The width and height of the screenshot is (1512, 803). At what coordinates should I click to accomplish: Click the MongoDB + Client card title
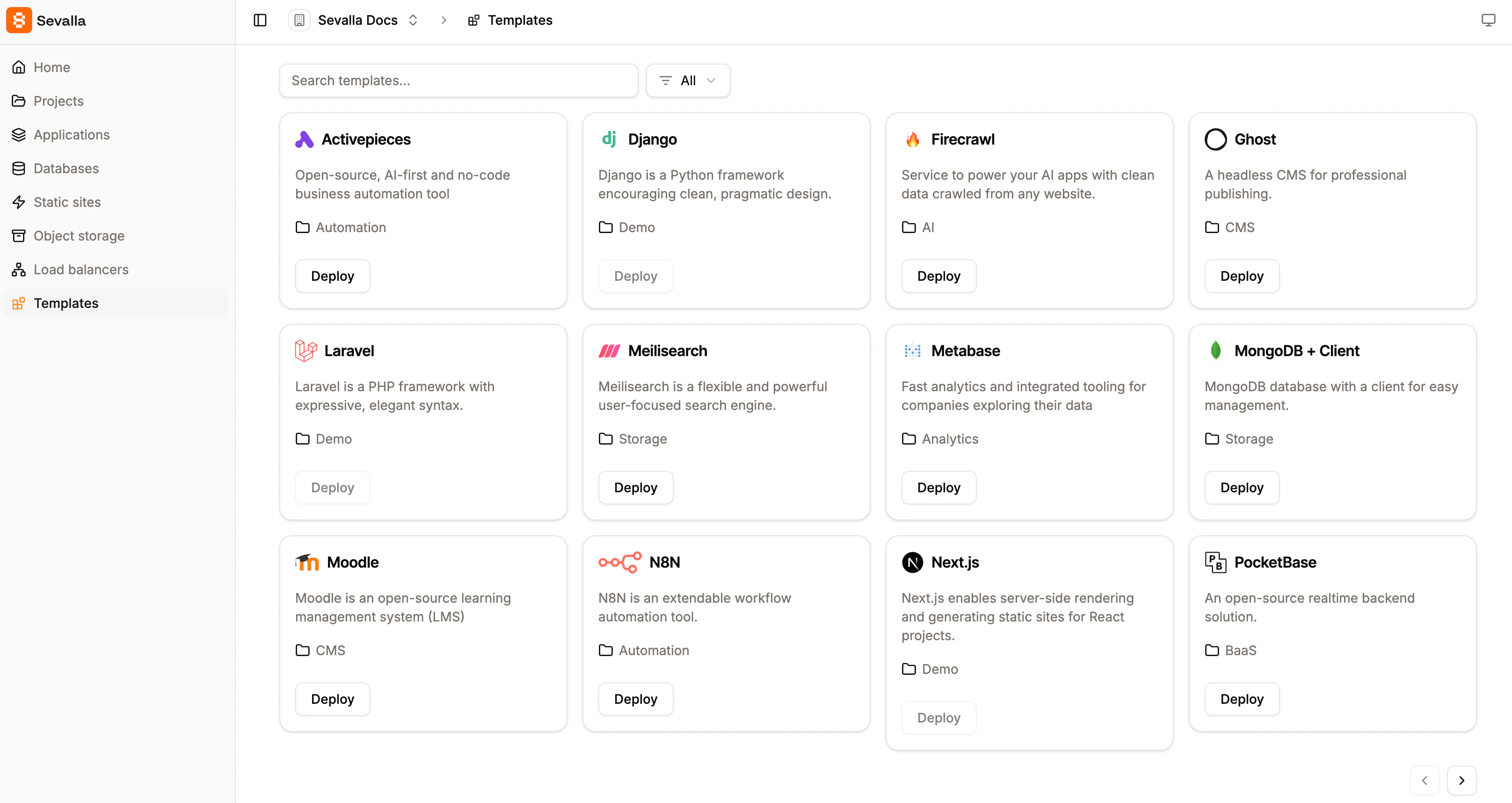tap(1297, 351)
